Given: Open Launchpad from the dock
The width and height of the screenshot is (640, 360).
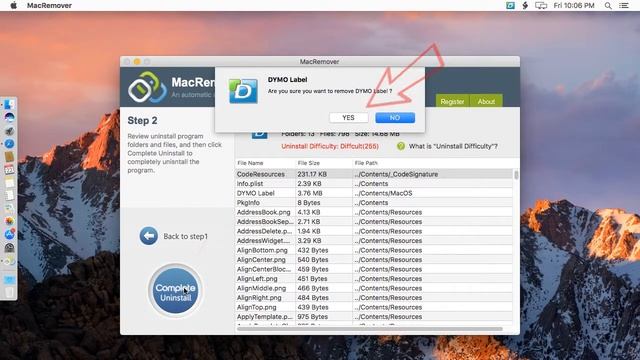Looking at the screenshot, I should [x=9, y=131].
